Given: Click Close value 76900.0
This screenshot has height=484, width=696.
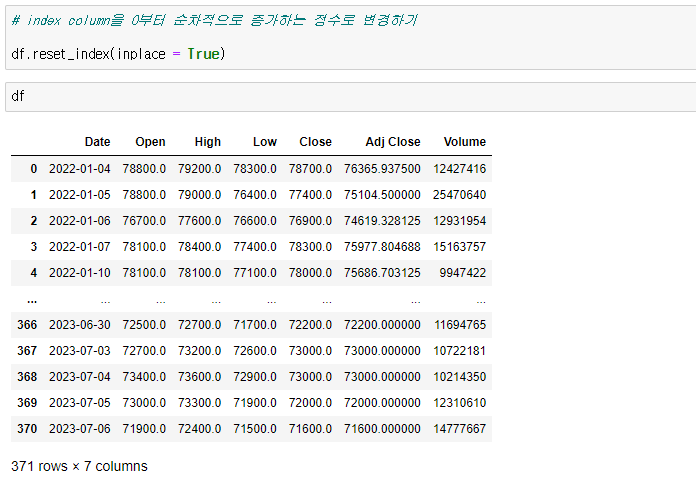Looking at the screenshot, I should tap(310, 221).
